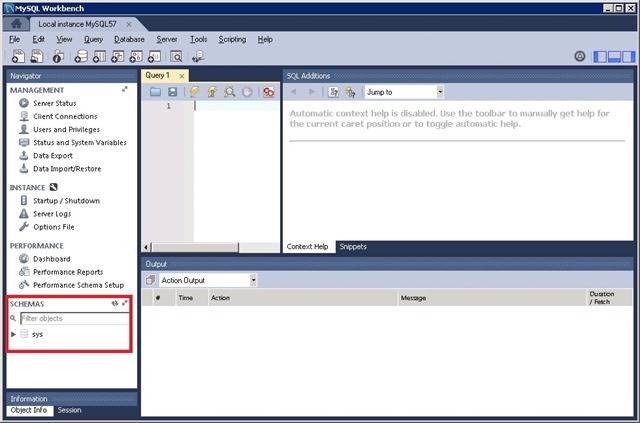Create a new function toolbar icon

point(154,56)
